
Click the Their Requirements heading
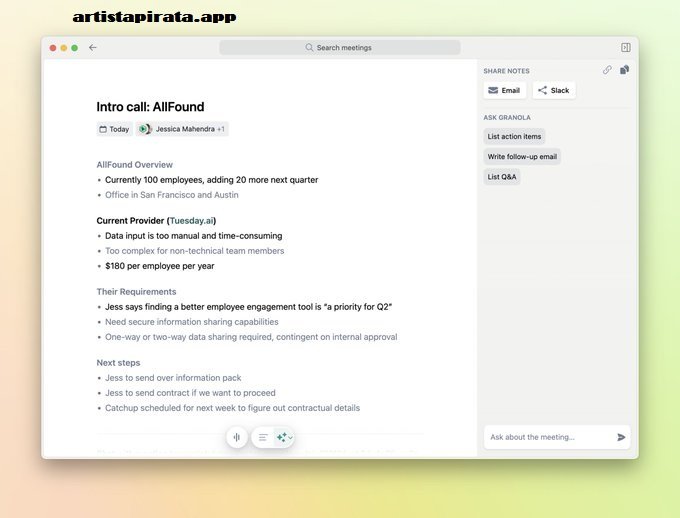point(136,292)
